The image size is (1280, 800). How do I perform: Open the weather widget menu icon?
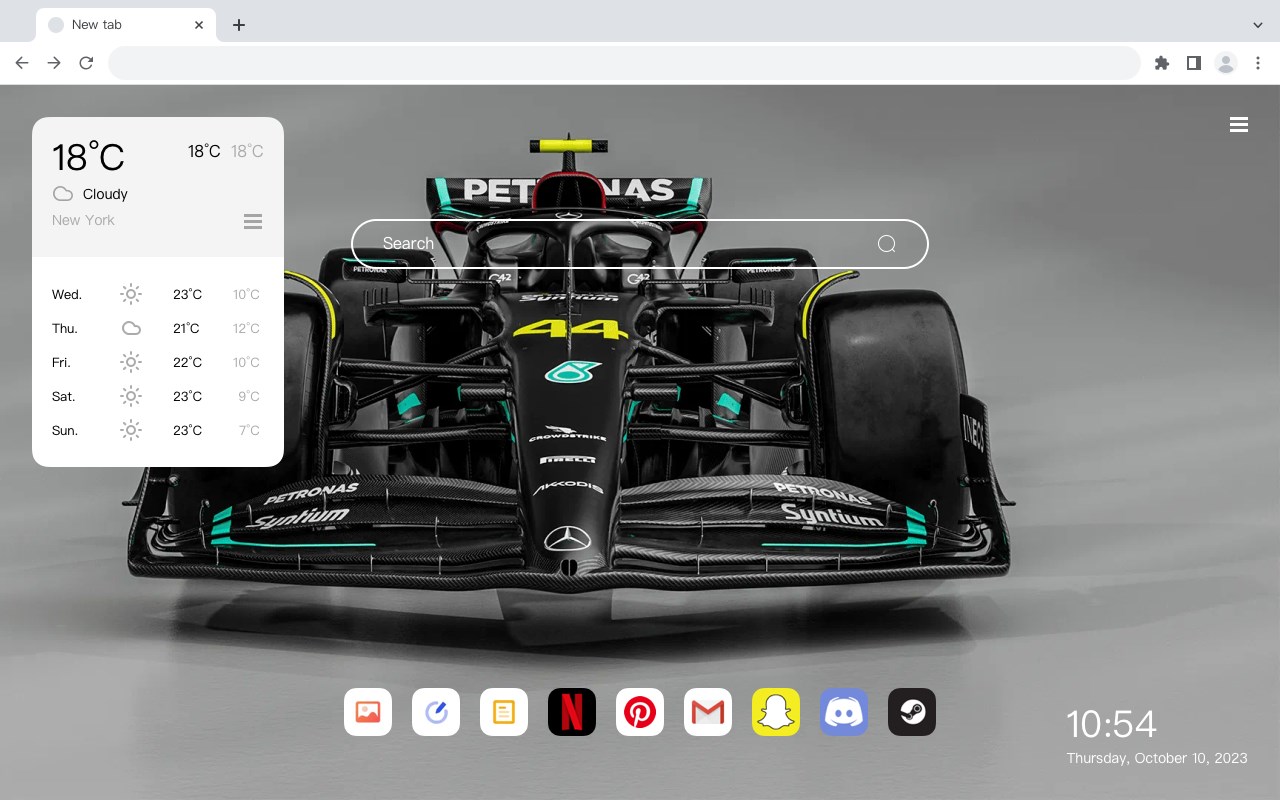253,221
